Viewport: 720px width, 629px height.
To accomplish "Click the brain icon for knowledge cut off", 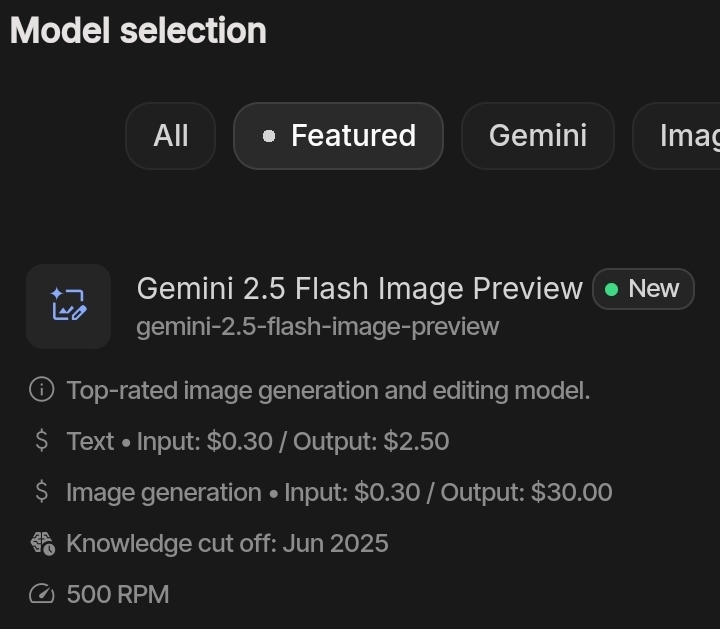I will click(x=41, y=543).
